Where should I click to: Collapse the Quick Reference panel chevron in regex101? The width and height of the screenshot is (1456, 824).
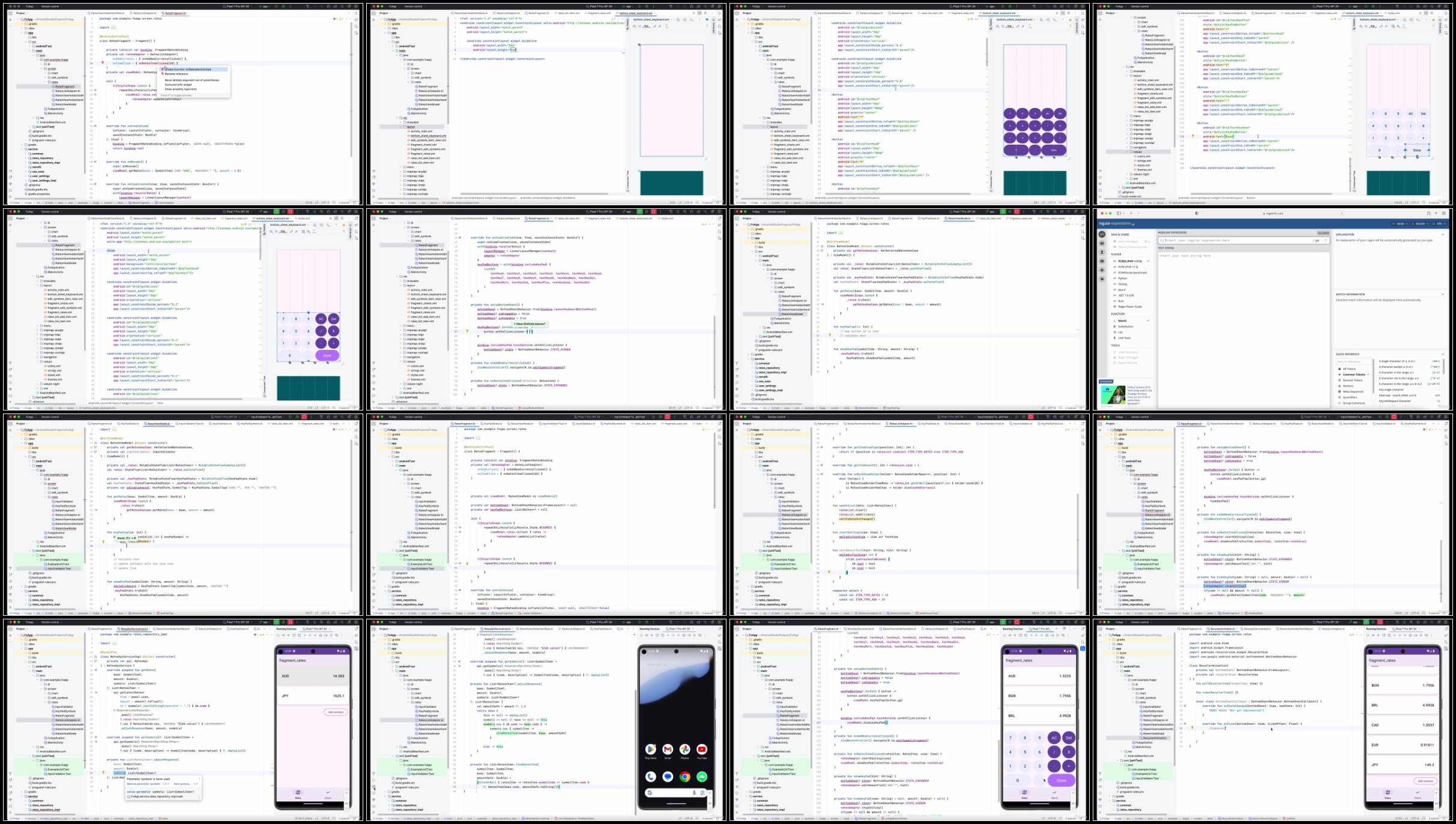1443,354
